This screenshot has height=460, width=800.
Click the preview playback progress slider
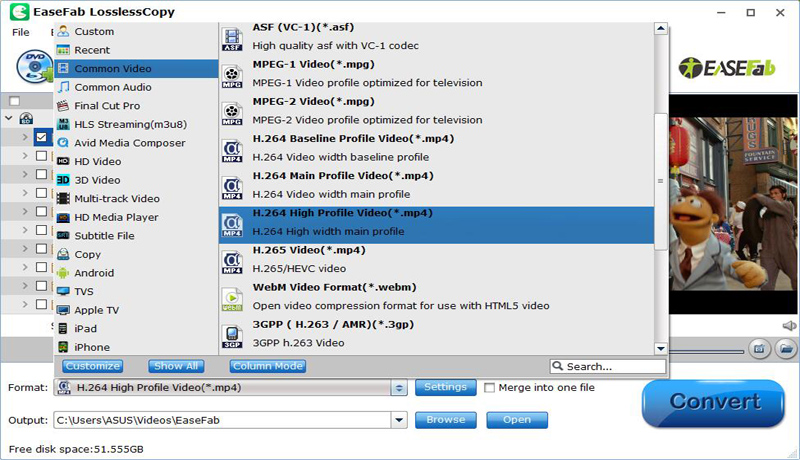707,351
